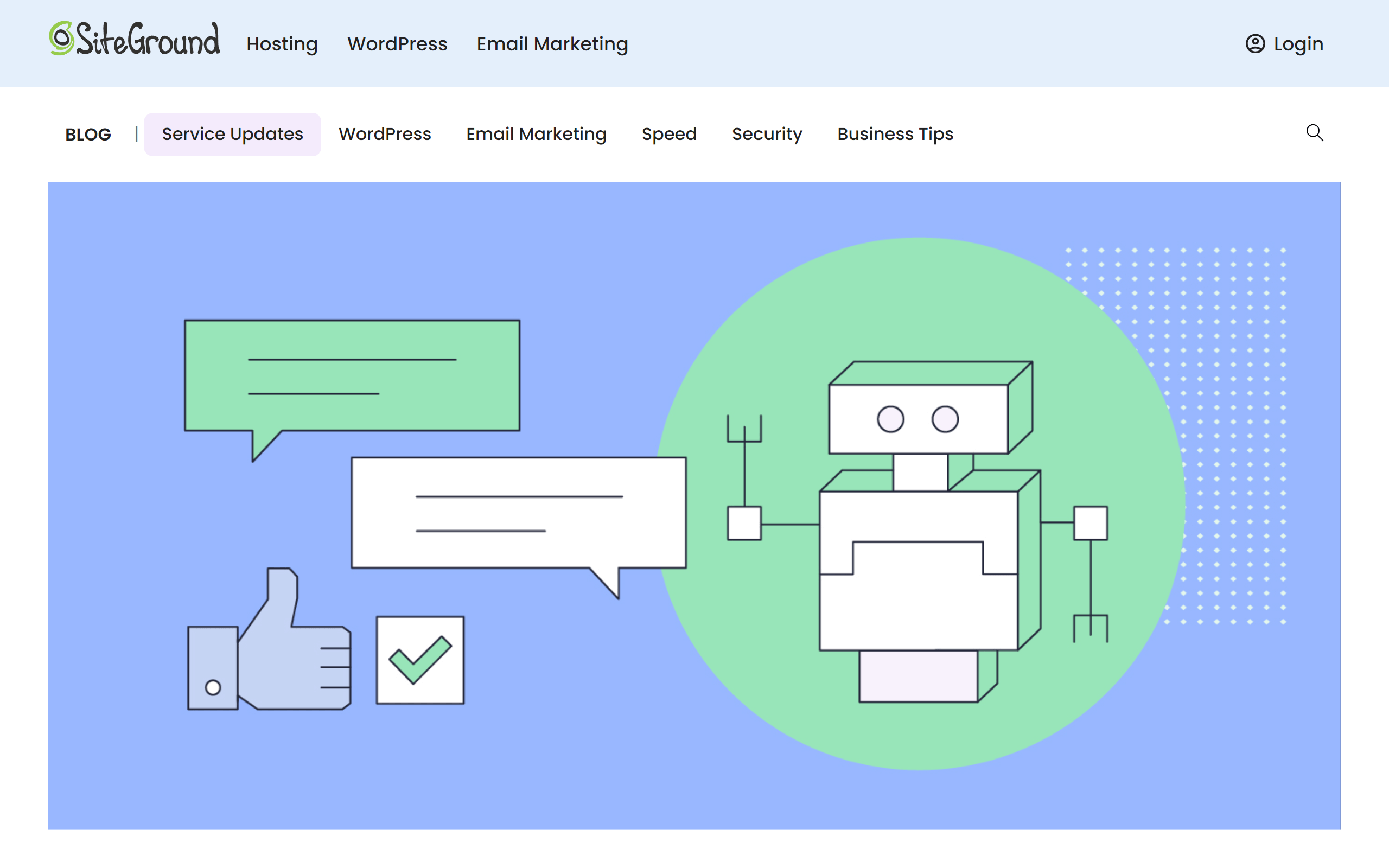The width and height of the screenshot is (1389, 868).
Task: Click the Business Tips menu link
Action: 895,133
